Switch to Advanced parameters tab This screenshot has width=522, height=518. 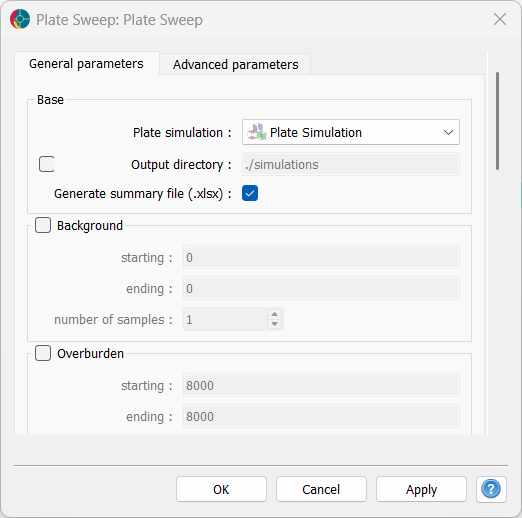[x=235, y=64]
